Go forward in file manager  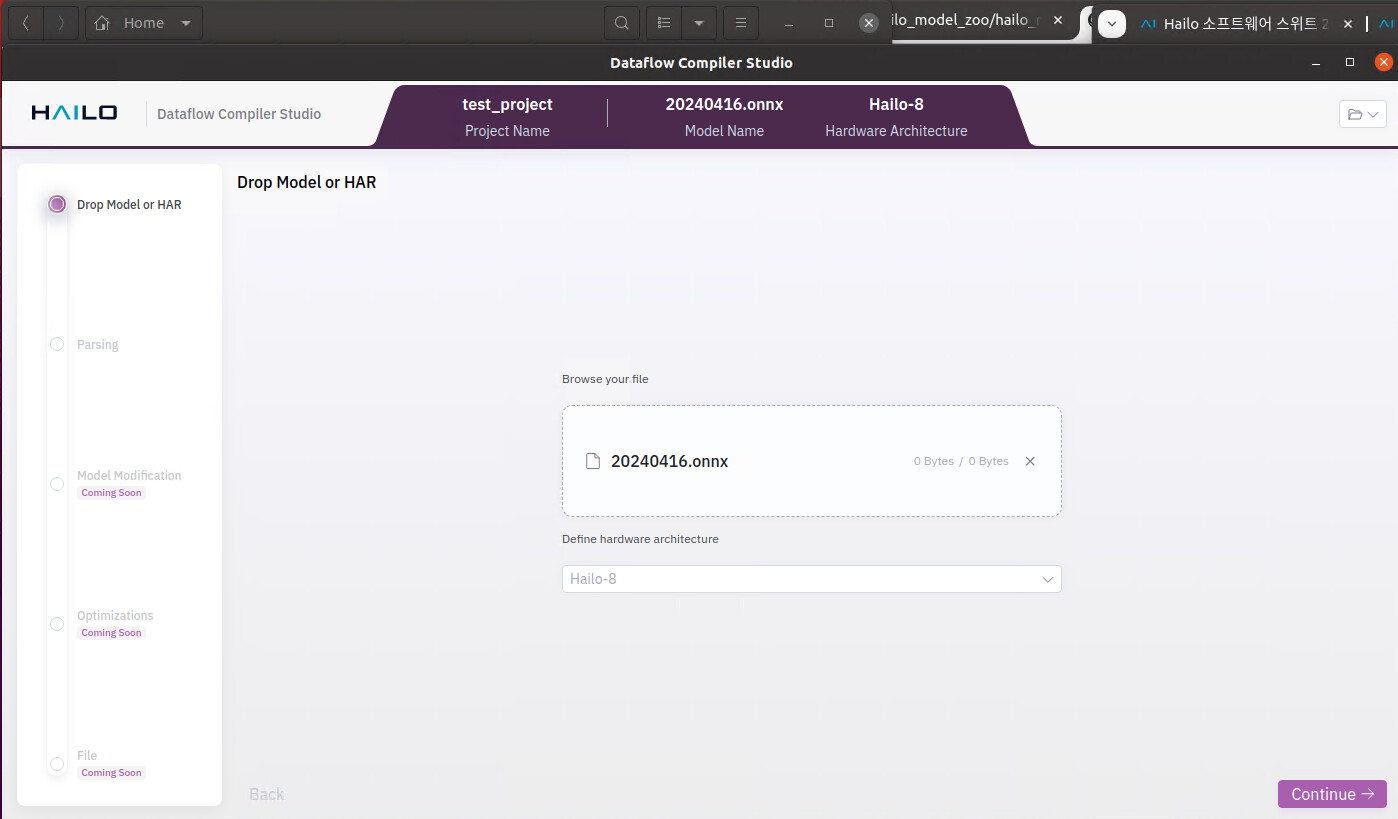click(x=61, y=23)
